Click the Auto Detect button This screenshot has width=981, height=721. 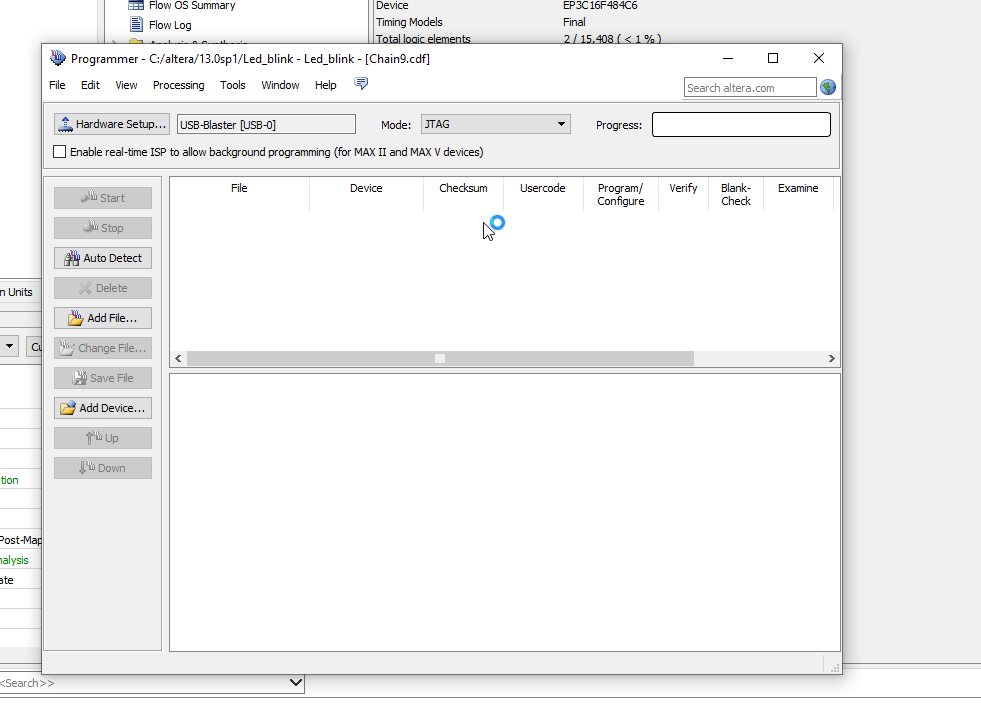(103, 258)
